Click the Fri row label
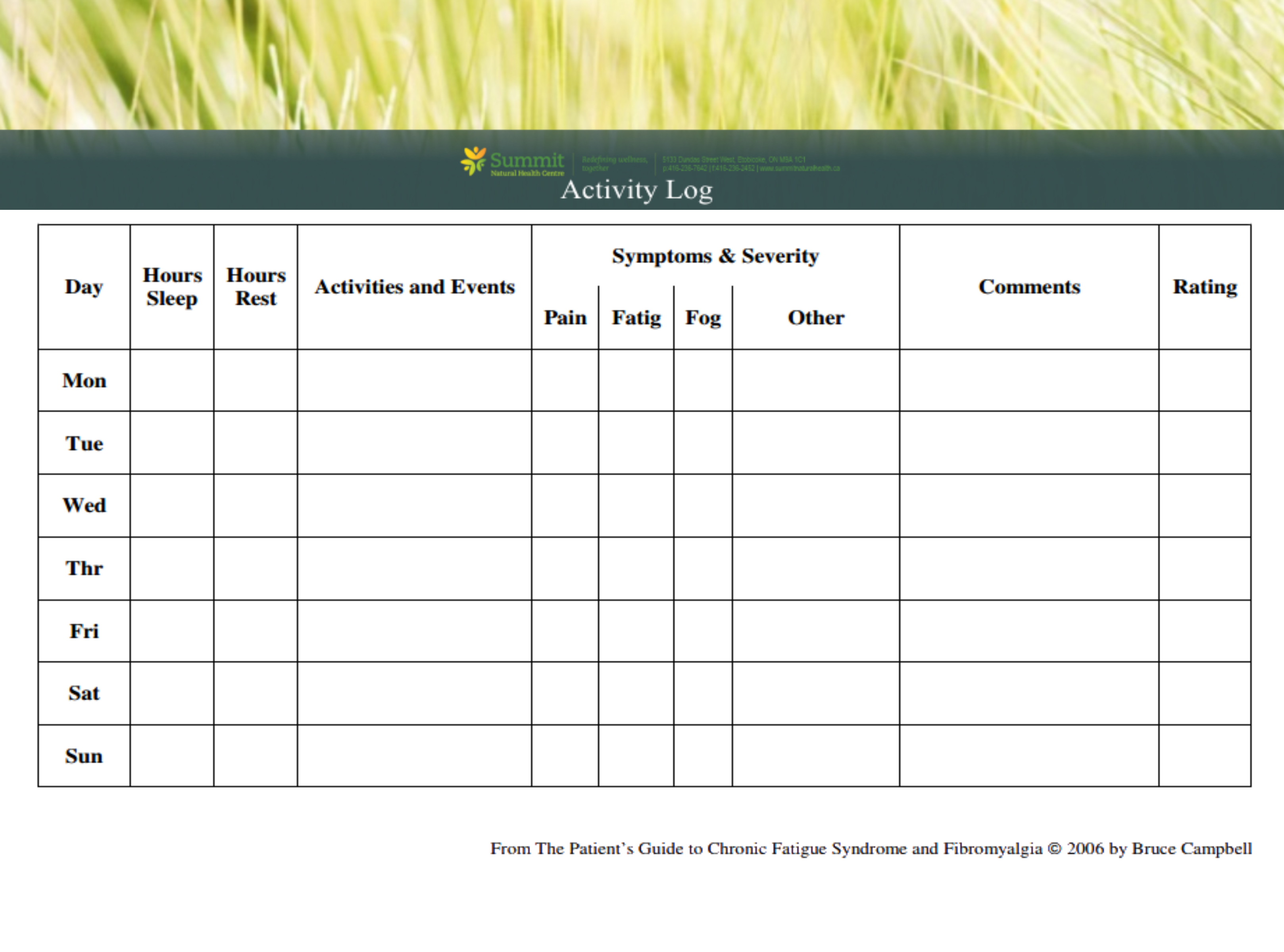 click(84, 630)
